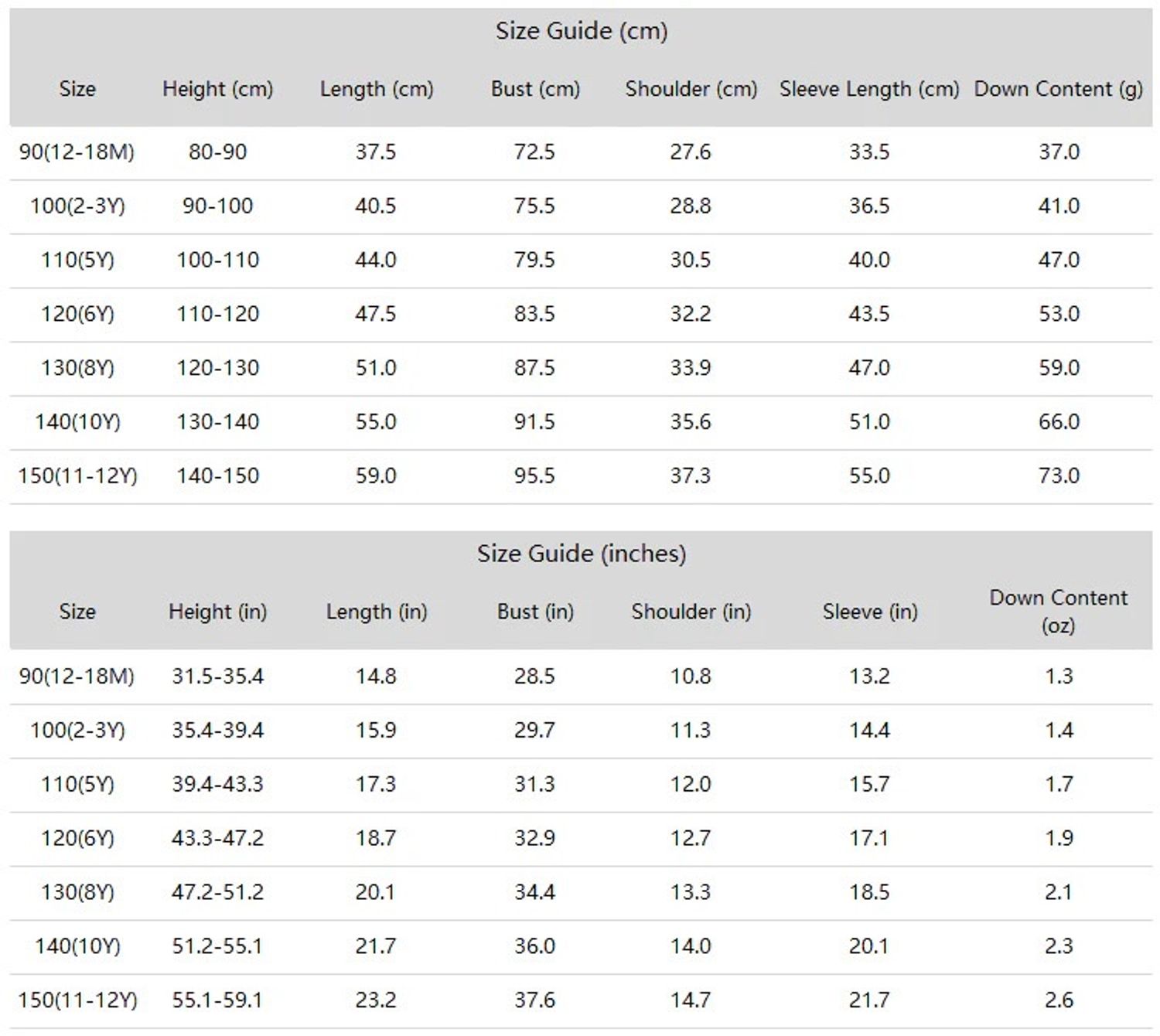Click the 33.9 shoulder value
Screen dimensions: 1160x1036
(690, 367)
